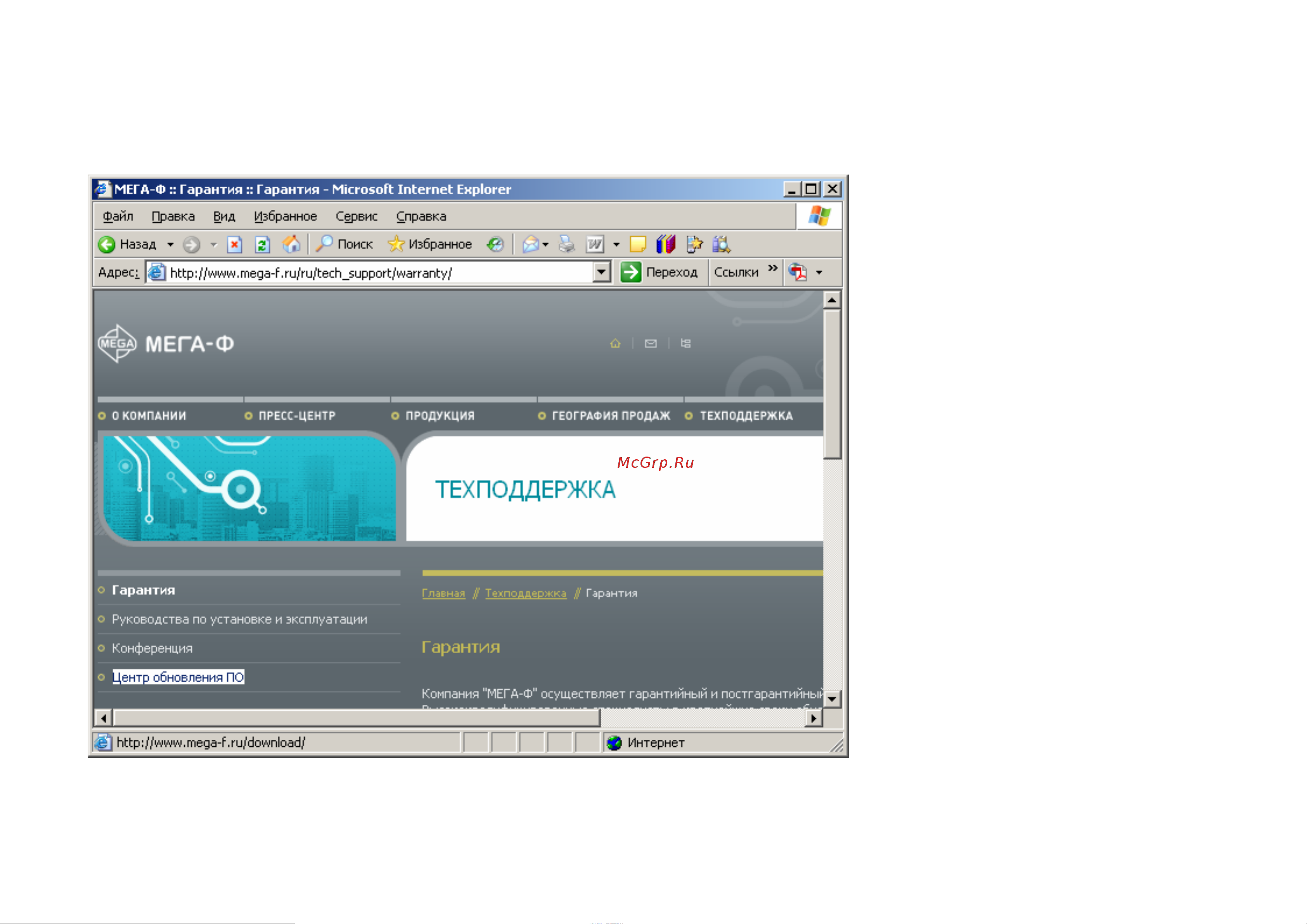Image resolution: width=1307 pixels, height=924 pixels.
Task: Go to Home page house icon
Action: click(x=291, y=244)
